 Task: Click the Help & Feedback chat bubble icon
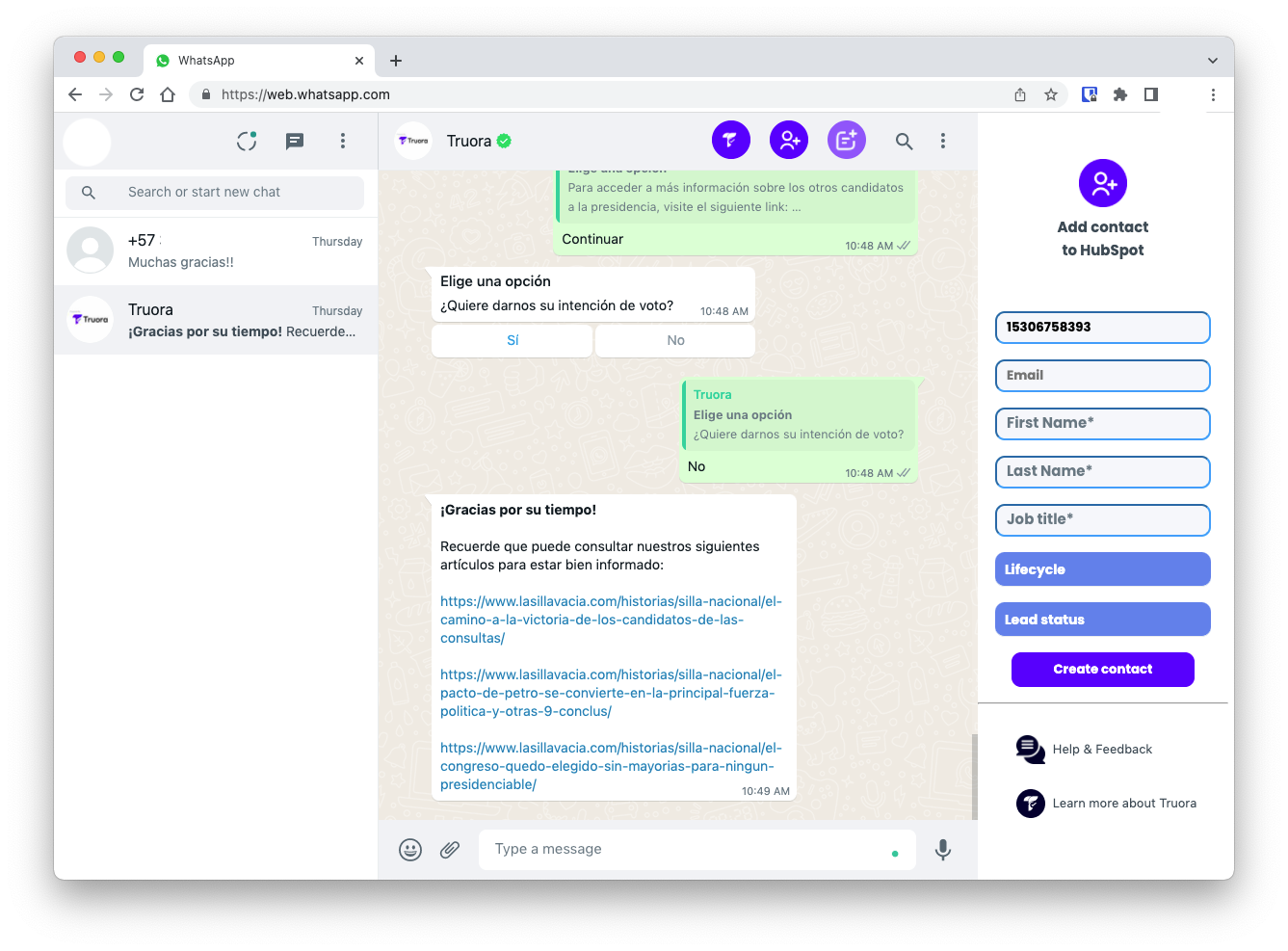[x=1030, y=749]
